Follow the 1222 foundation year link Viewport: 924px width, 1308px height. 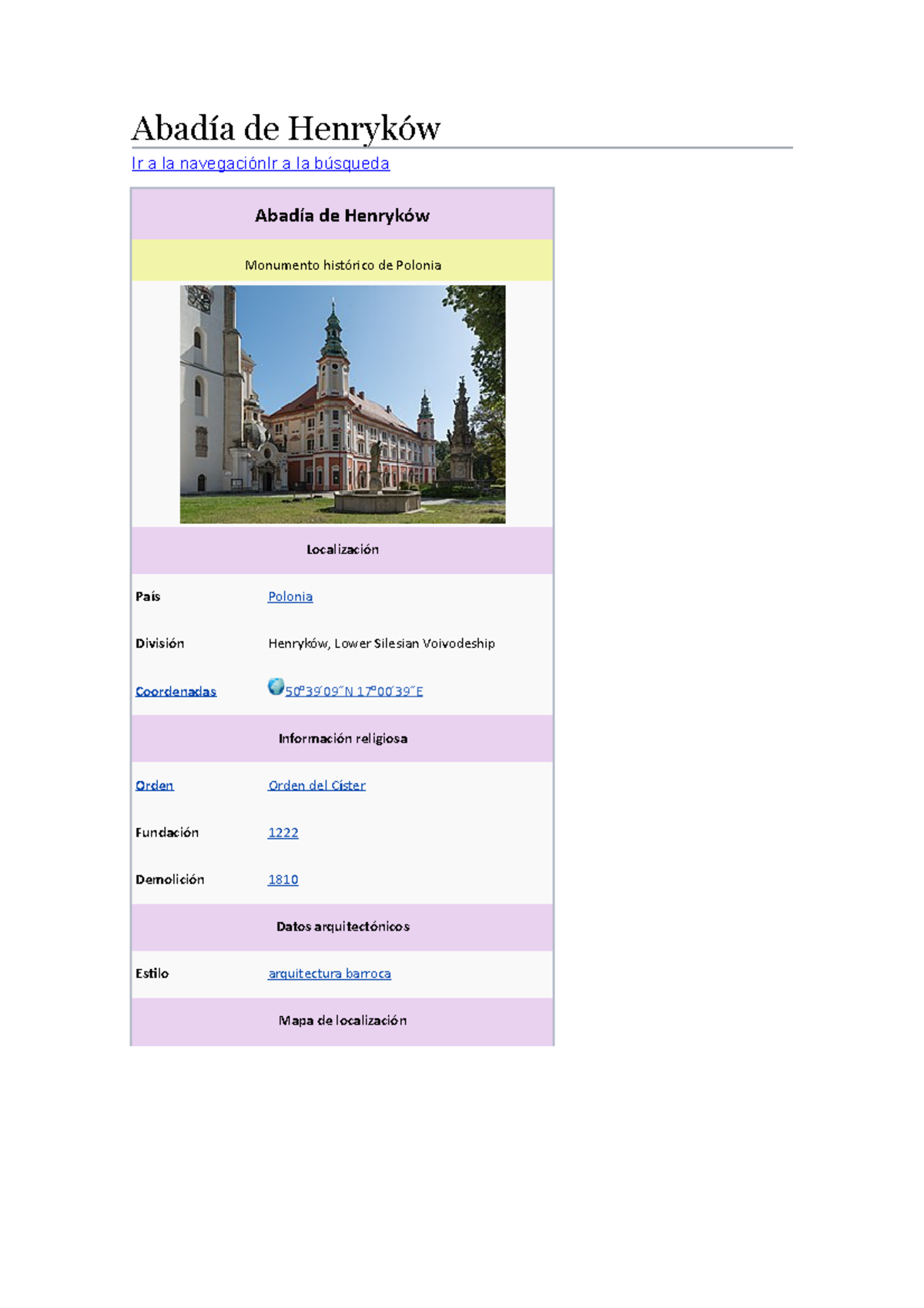pyautogui.click(x=283, y=833)
